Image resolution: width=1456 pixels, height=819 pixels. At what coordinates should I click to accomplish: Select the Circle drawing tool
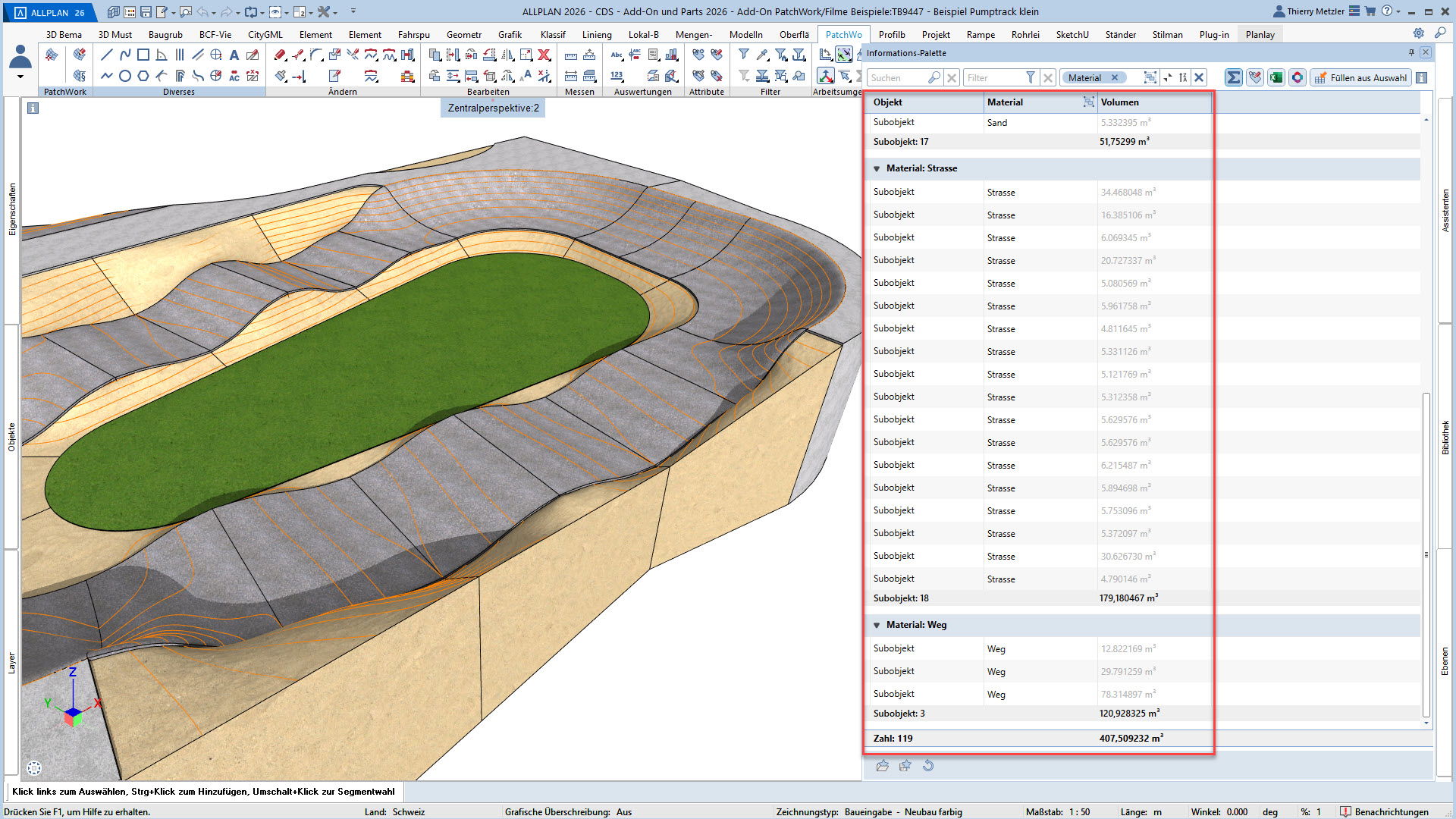tap(125, 76)
